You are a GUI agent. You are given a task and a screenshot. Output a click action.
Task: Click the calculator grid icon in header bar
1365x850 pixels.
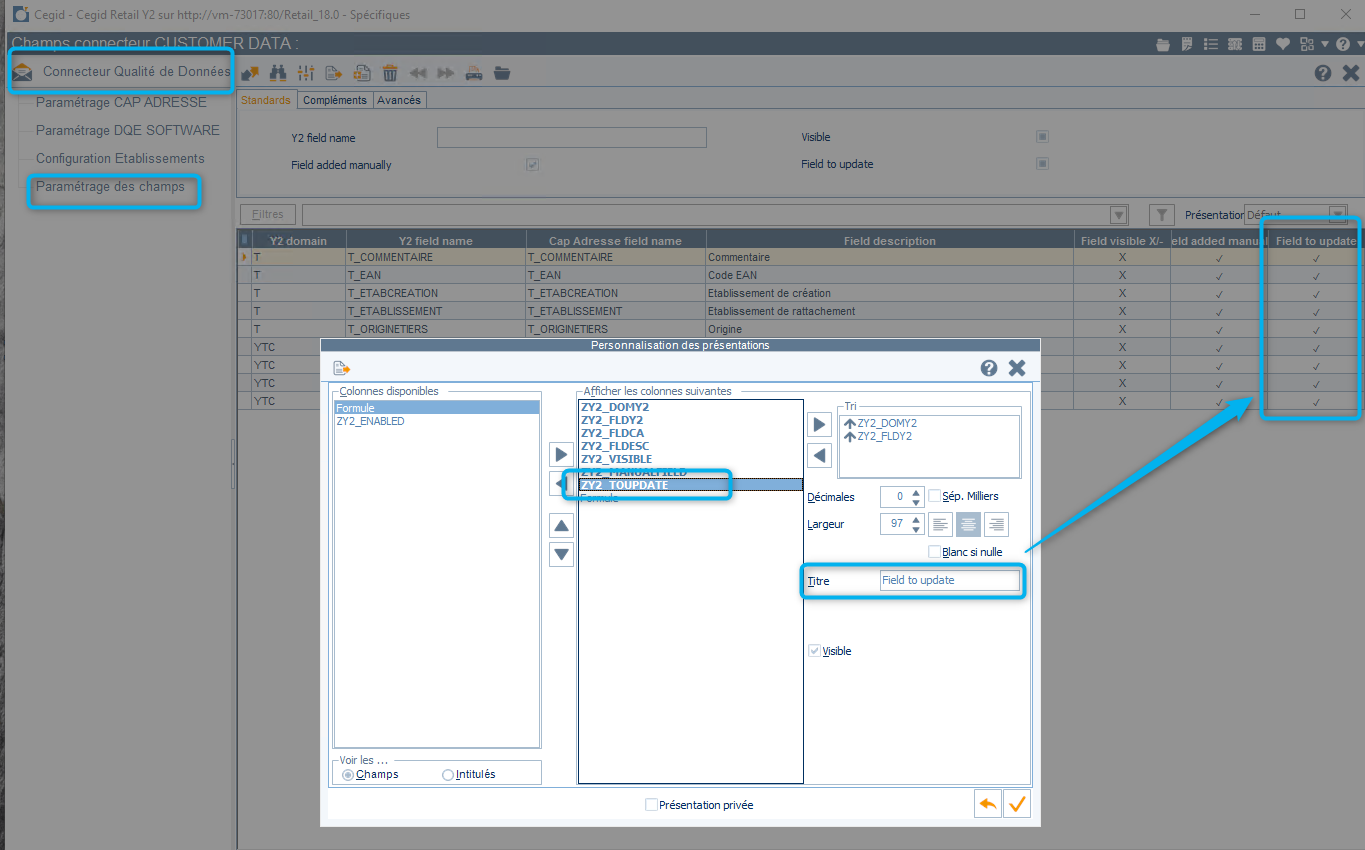click(x=1259, y=44)
